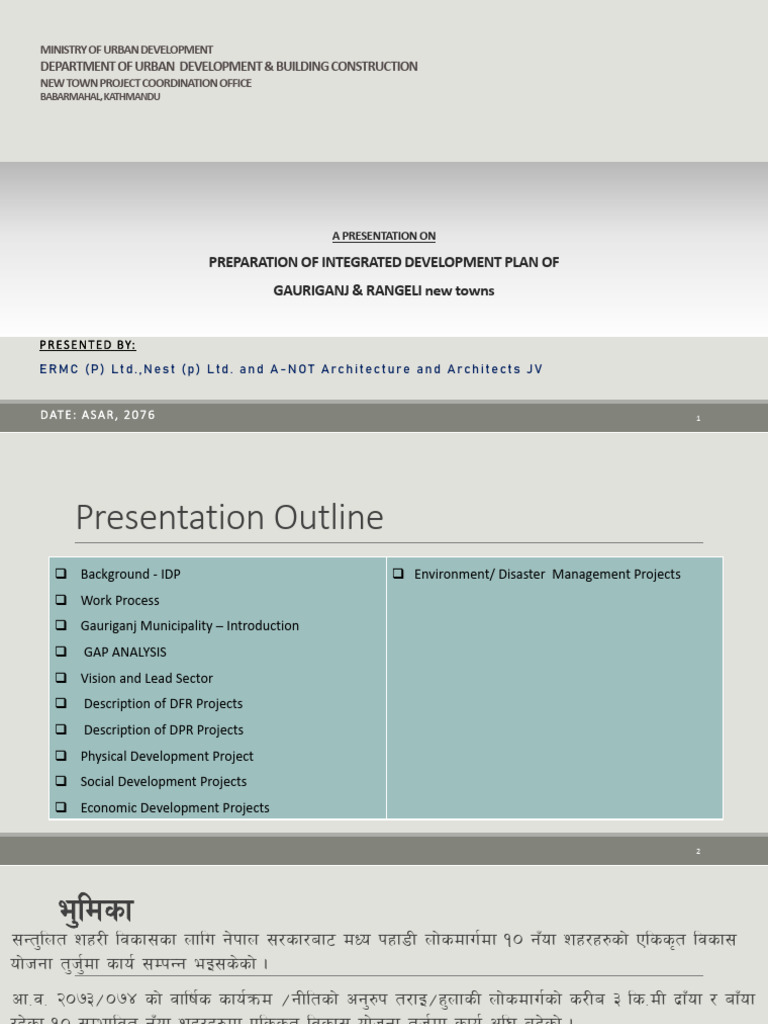Click 'Description of DFR Projects' item

tap(163, 704)
